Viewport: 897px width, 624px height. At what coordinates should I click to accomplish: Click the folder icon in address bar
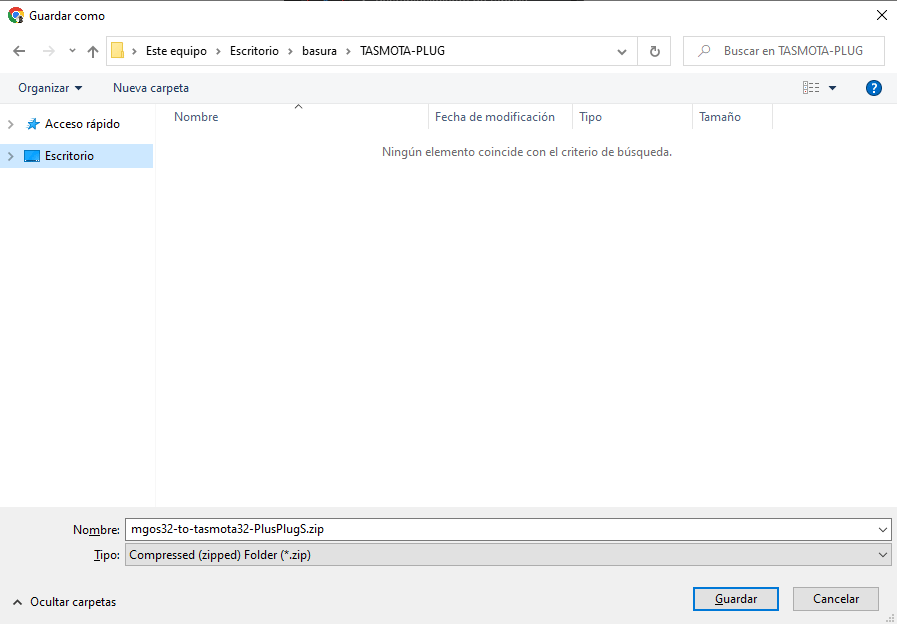[x=118, y=51]
